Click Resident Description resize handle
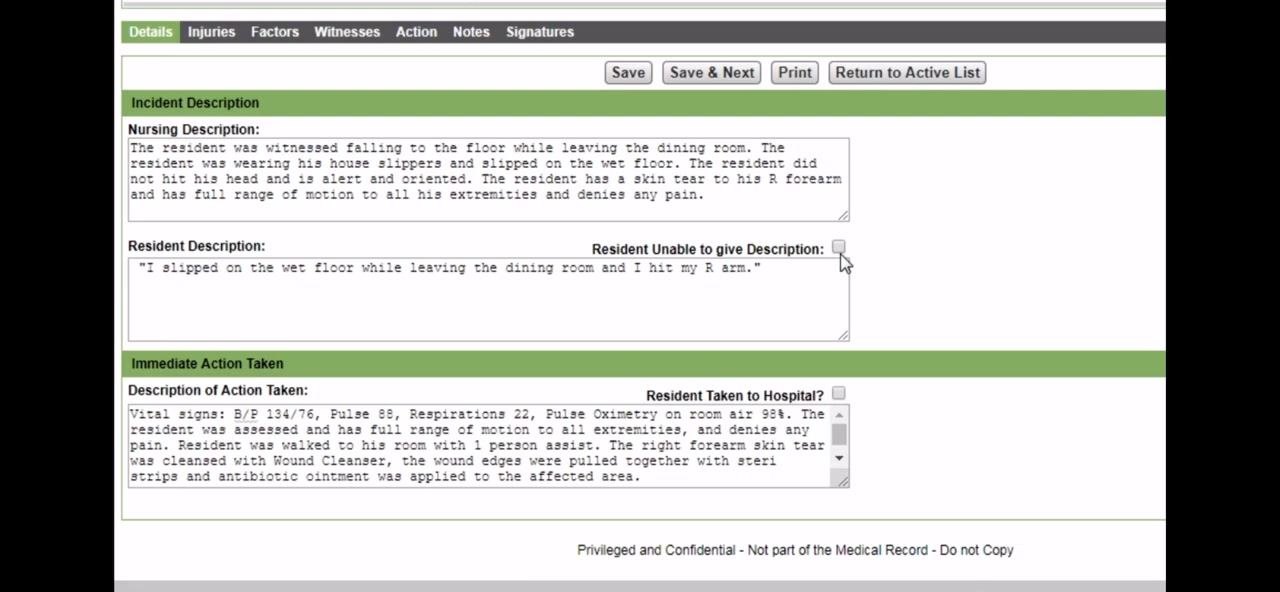This screenshot has width=1280, height=592. tap(843, 335)
